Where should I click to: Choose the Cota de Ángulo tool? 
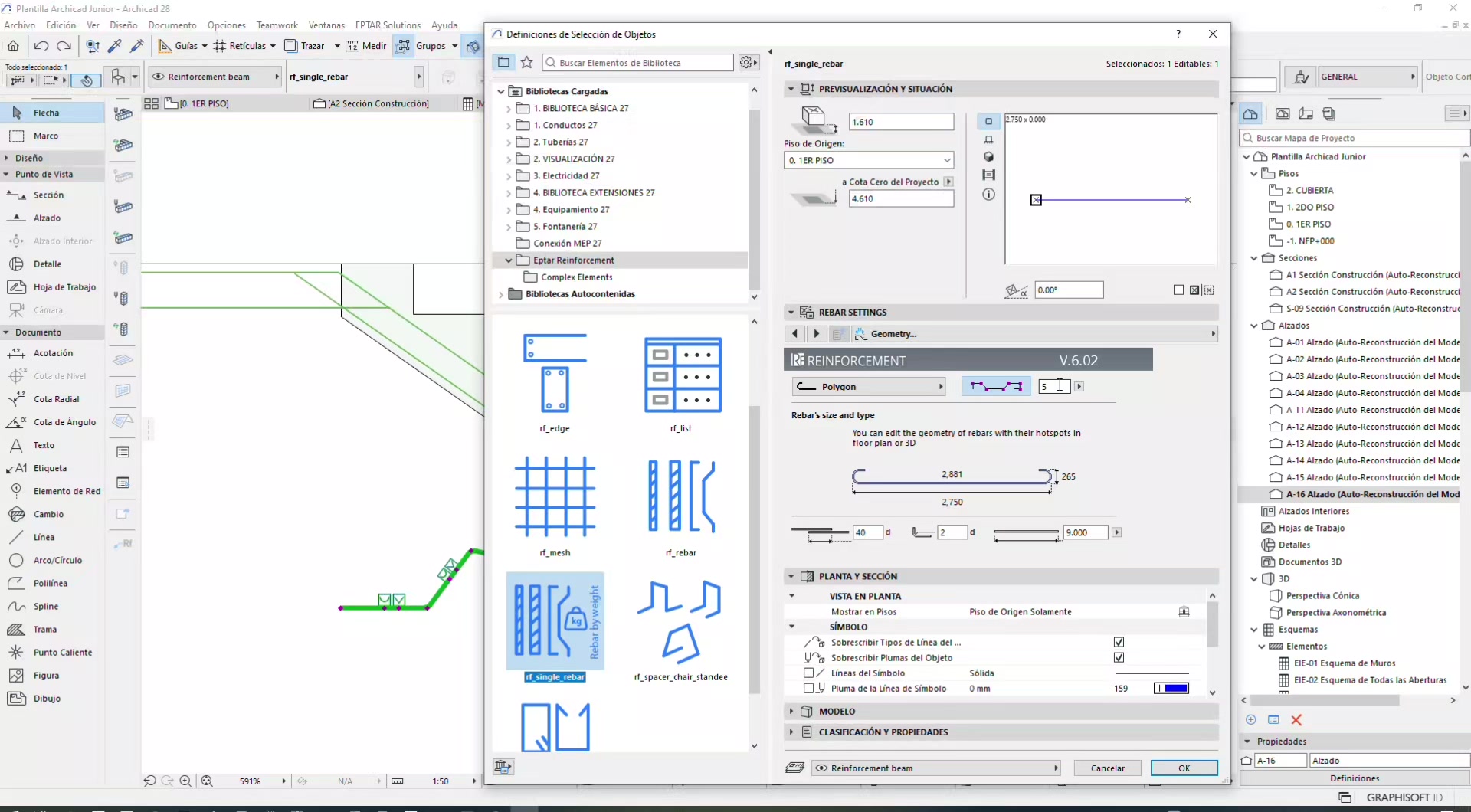[x=52, y=422]
